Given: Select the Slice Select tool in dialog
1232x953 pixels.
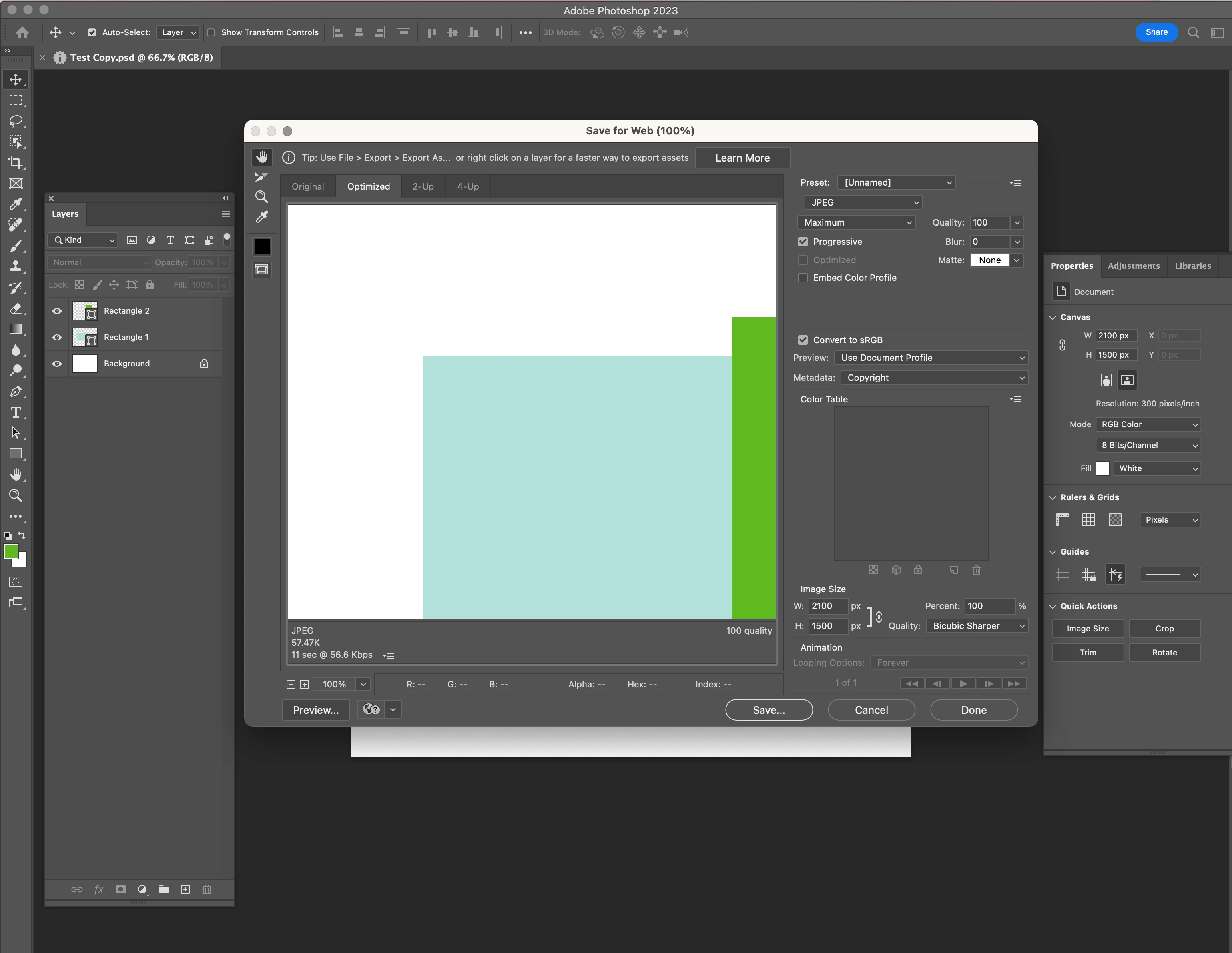Looking at the screenshot, I should 261,177.
